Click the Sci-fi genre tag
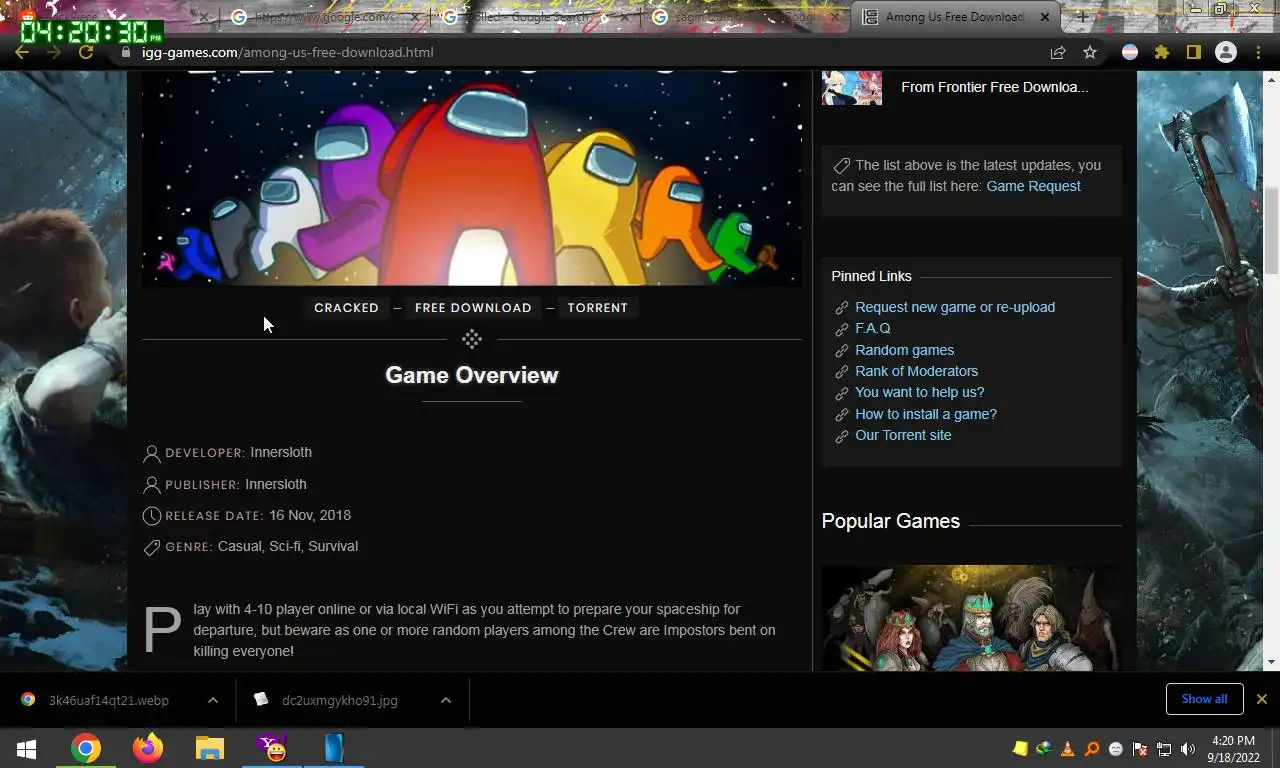This screenshot has height=768, width=1280. click(284, 546)
